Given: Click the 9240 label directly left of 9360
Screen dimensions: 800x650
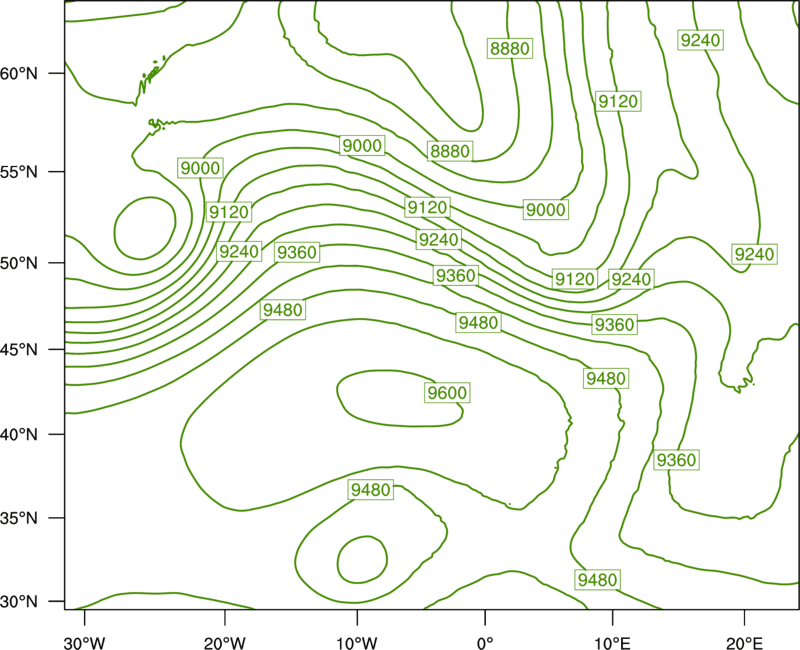Looking at the screenshot, I should (239, 251).
